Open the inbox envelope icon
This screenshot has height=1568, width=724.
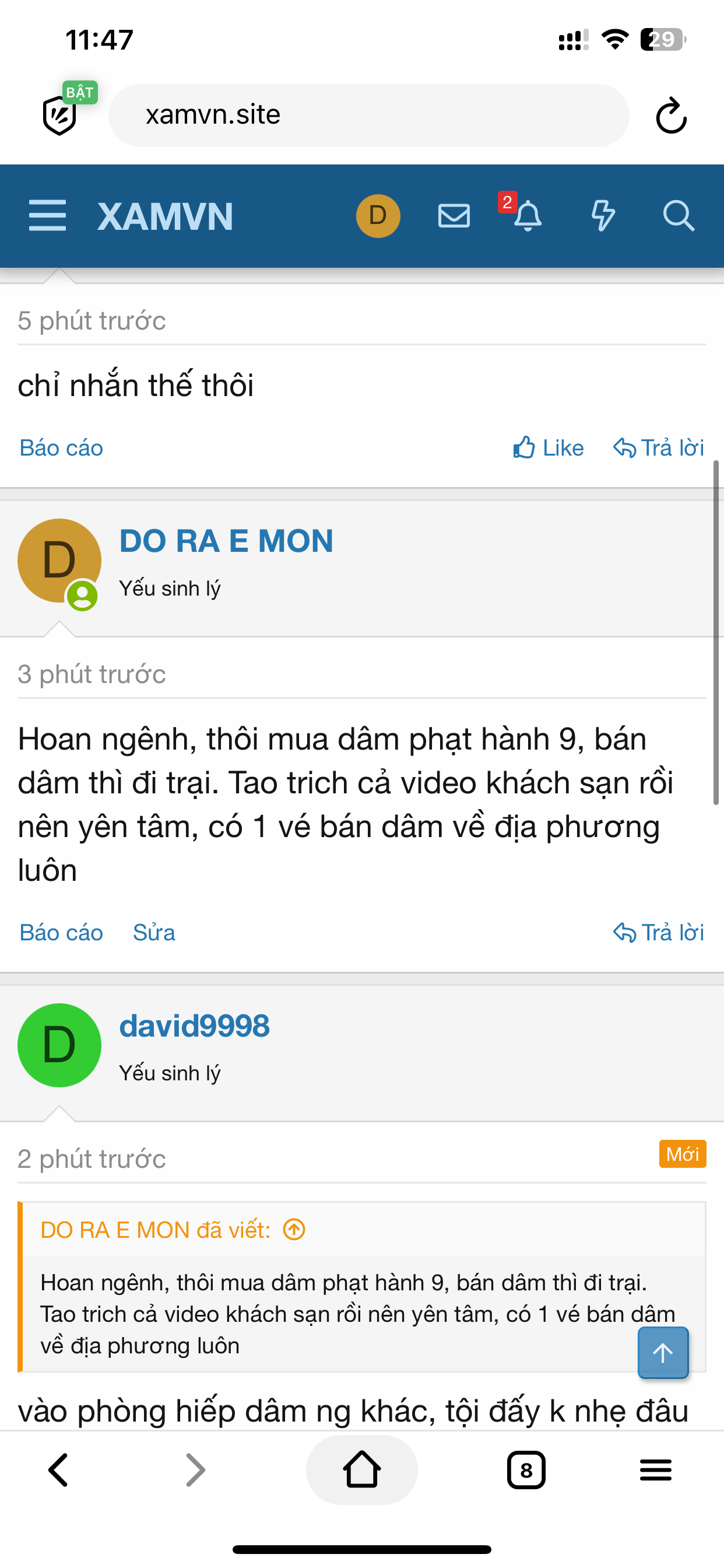pyautogui.click(x=454, y=215)
